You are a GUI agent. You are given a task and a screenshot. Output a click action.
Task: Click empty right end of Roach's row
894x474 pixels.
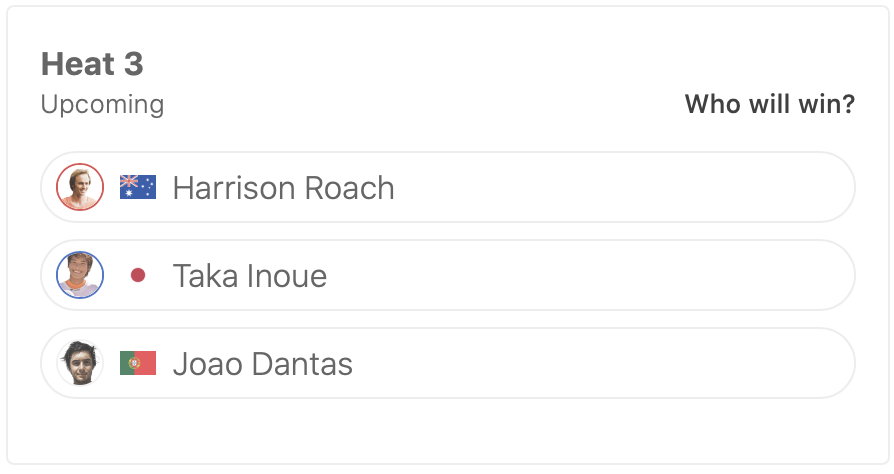coord(780,187)
